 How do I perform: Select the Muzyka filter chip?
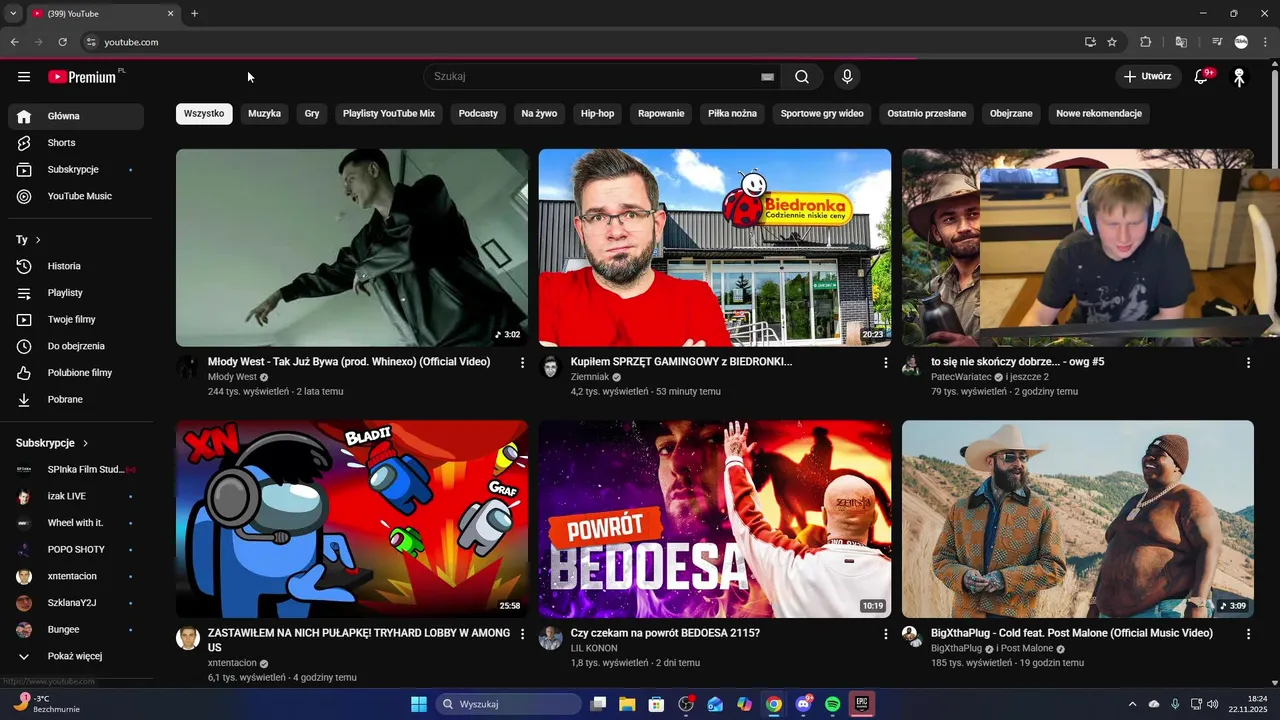pos(264,114)
